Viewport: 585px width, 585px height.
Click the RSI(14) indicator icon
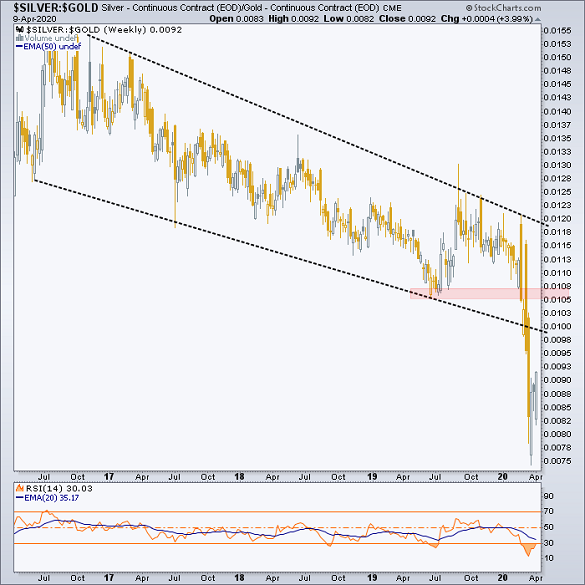[19, 488]
